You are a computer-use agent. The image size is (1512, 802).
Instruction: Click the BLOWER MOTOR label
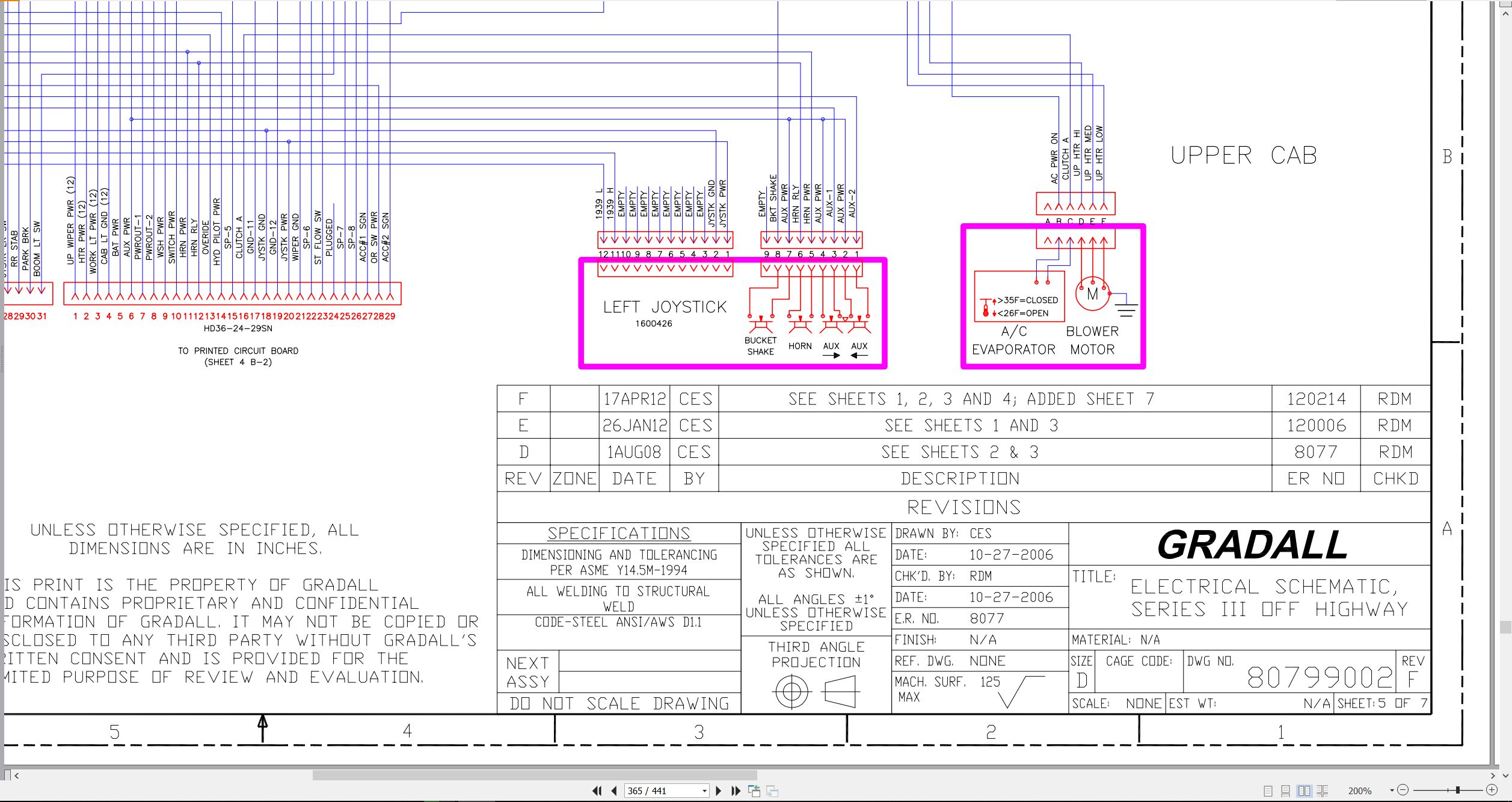click(x=1092, y=341)
